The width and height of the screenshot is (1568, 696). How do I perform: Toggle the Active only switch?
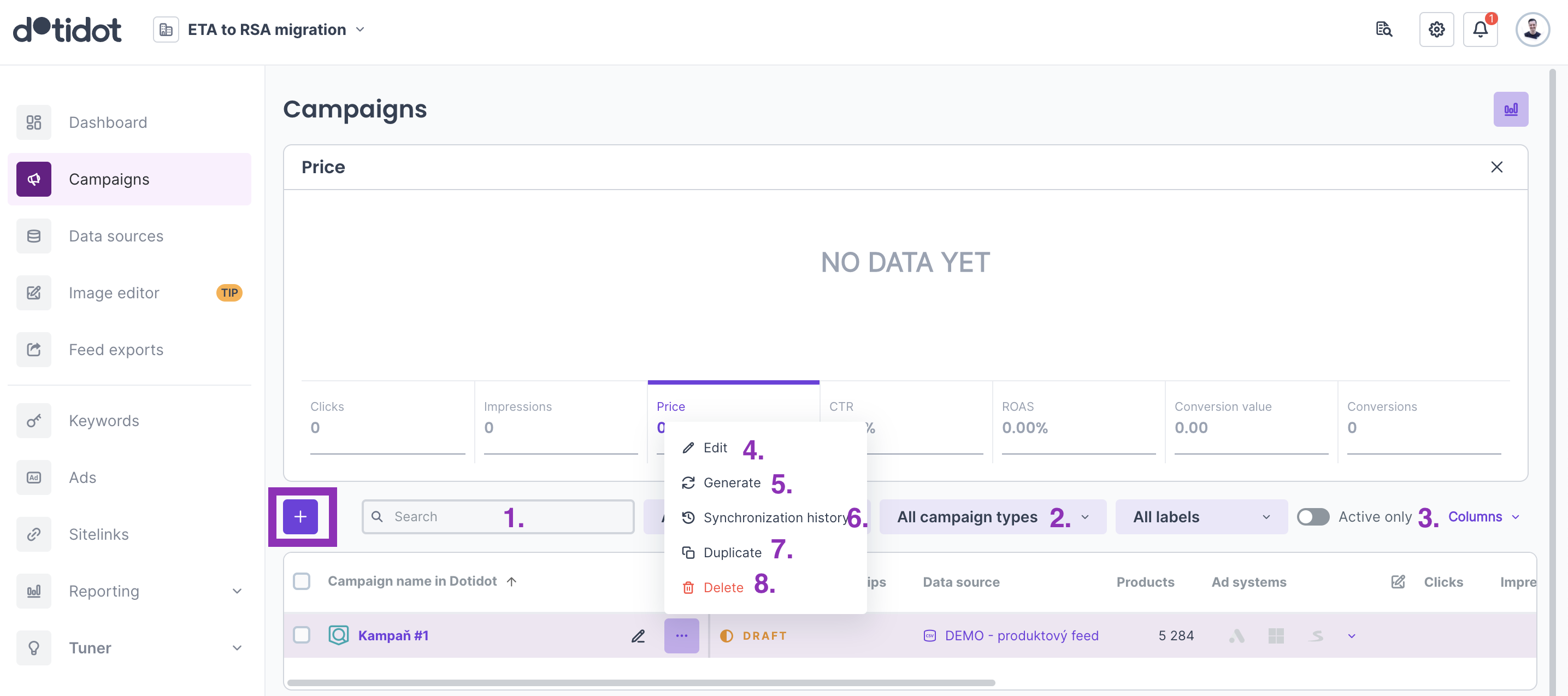click(1312, 516)
